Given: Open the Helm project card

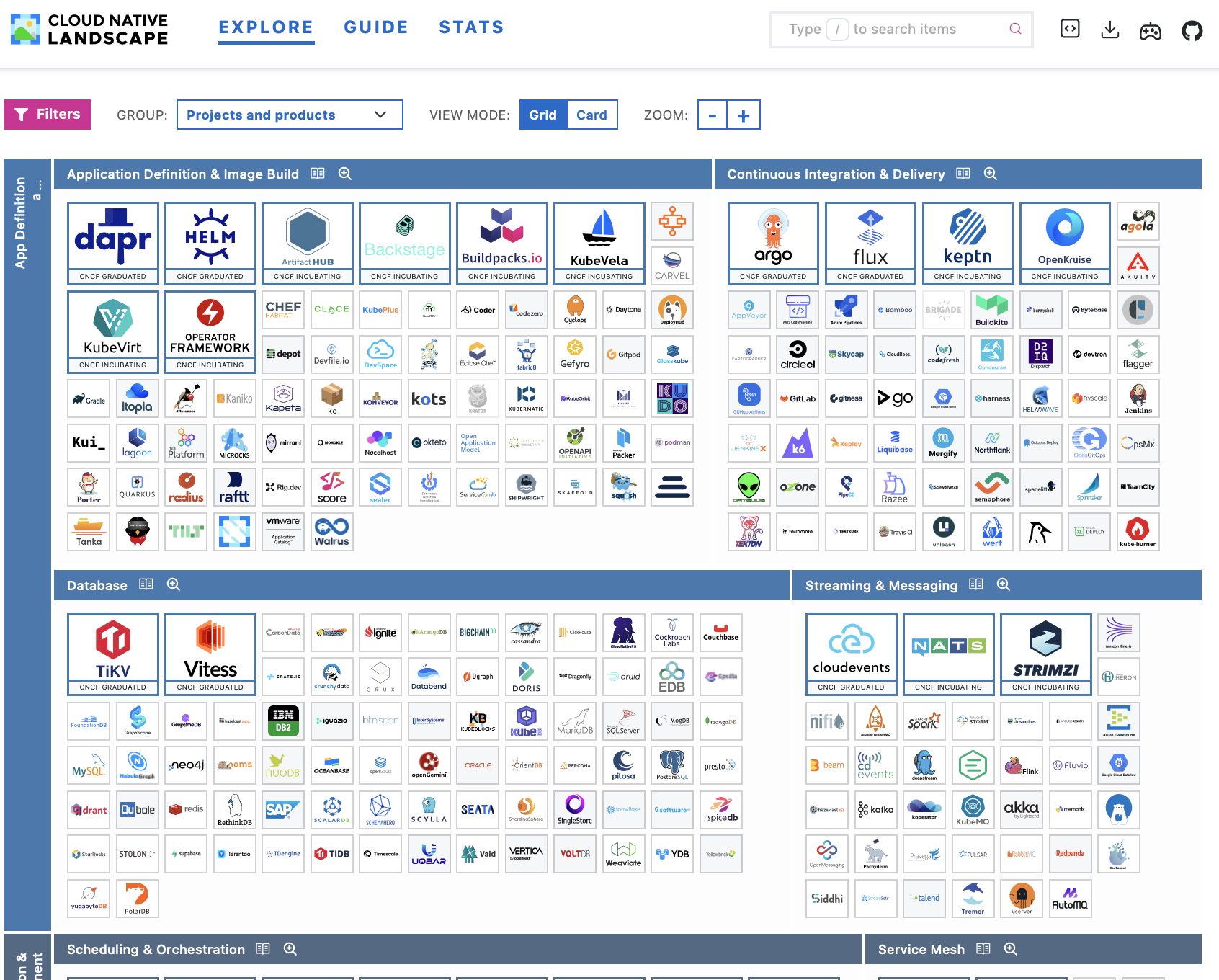Looking at the screenshot, I should coord(210,243).
